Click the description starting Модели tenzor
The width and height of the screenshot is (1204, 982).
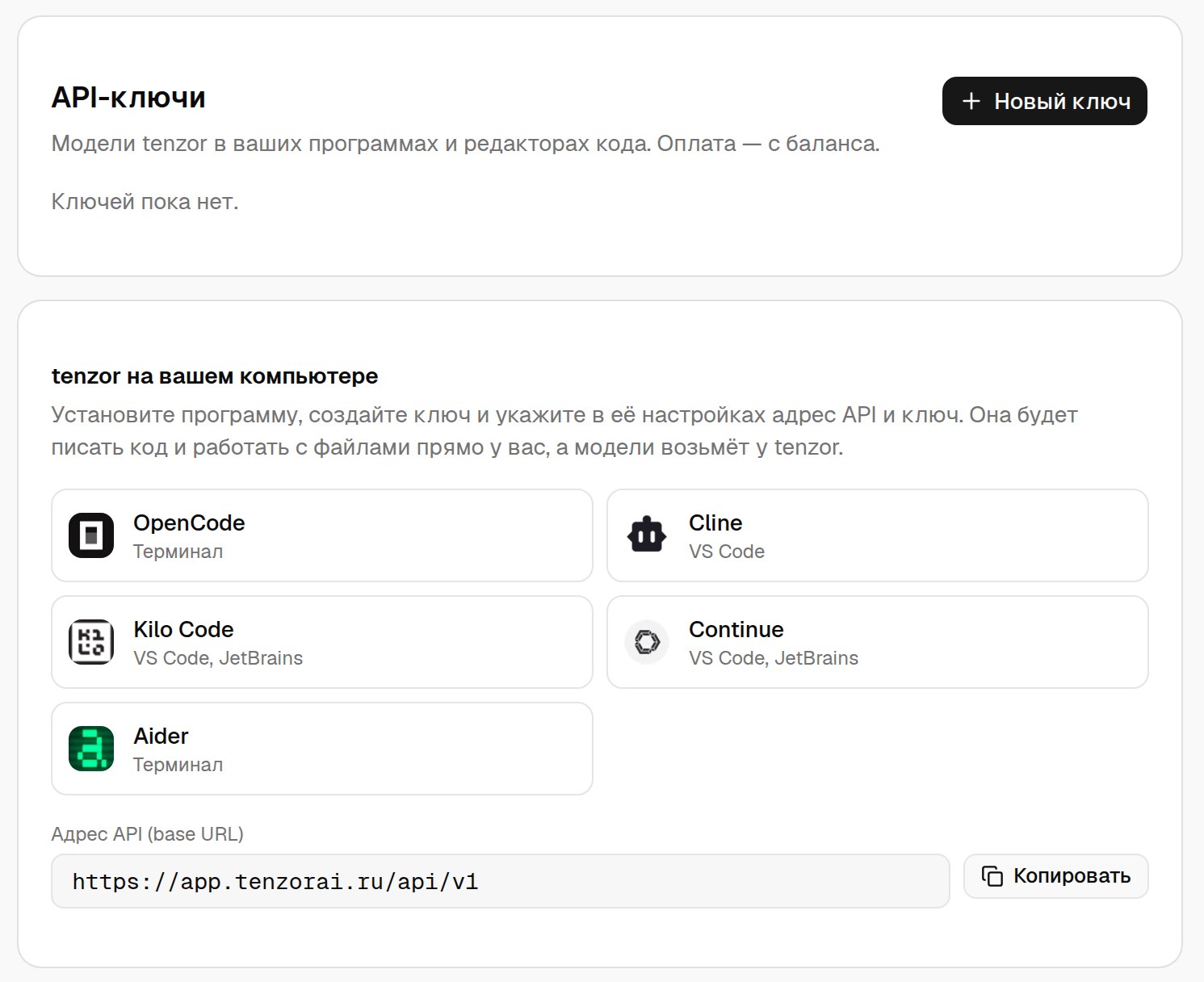(465, 144)
